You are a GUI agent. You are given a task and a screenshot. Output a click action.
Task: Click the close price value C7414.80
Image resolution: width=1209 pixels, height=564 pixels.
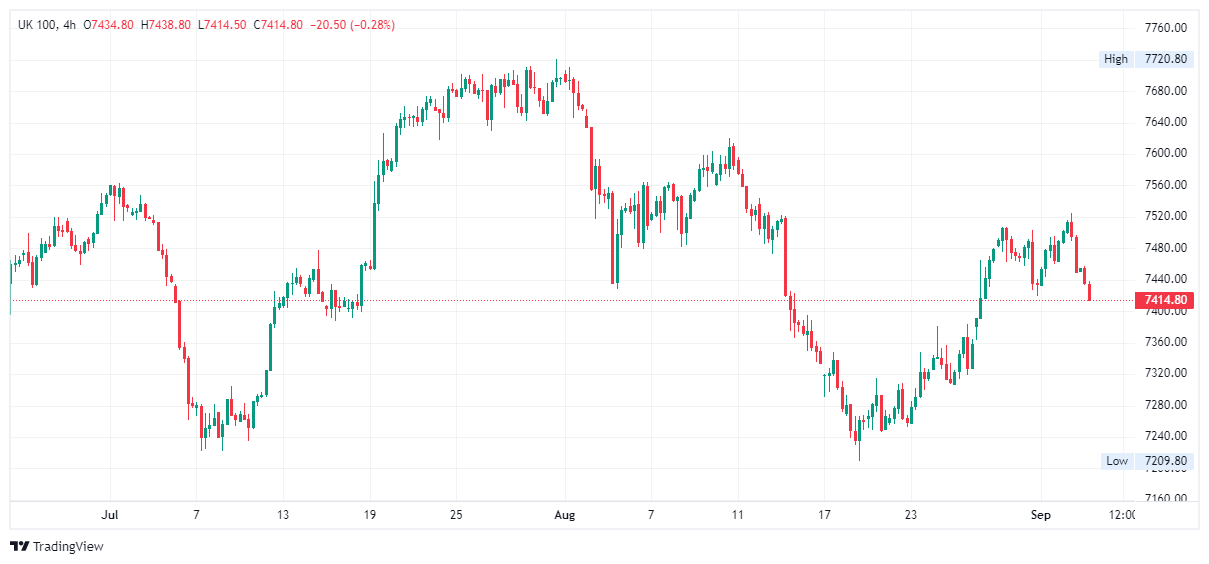pos(281,25)
